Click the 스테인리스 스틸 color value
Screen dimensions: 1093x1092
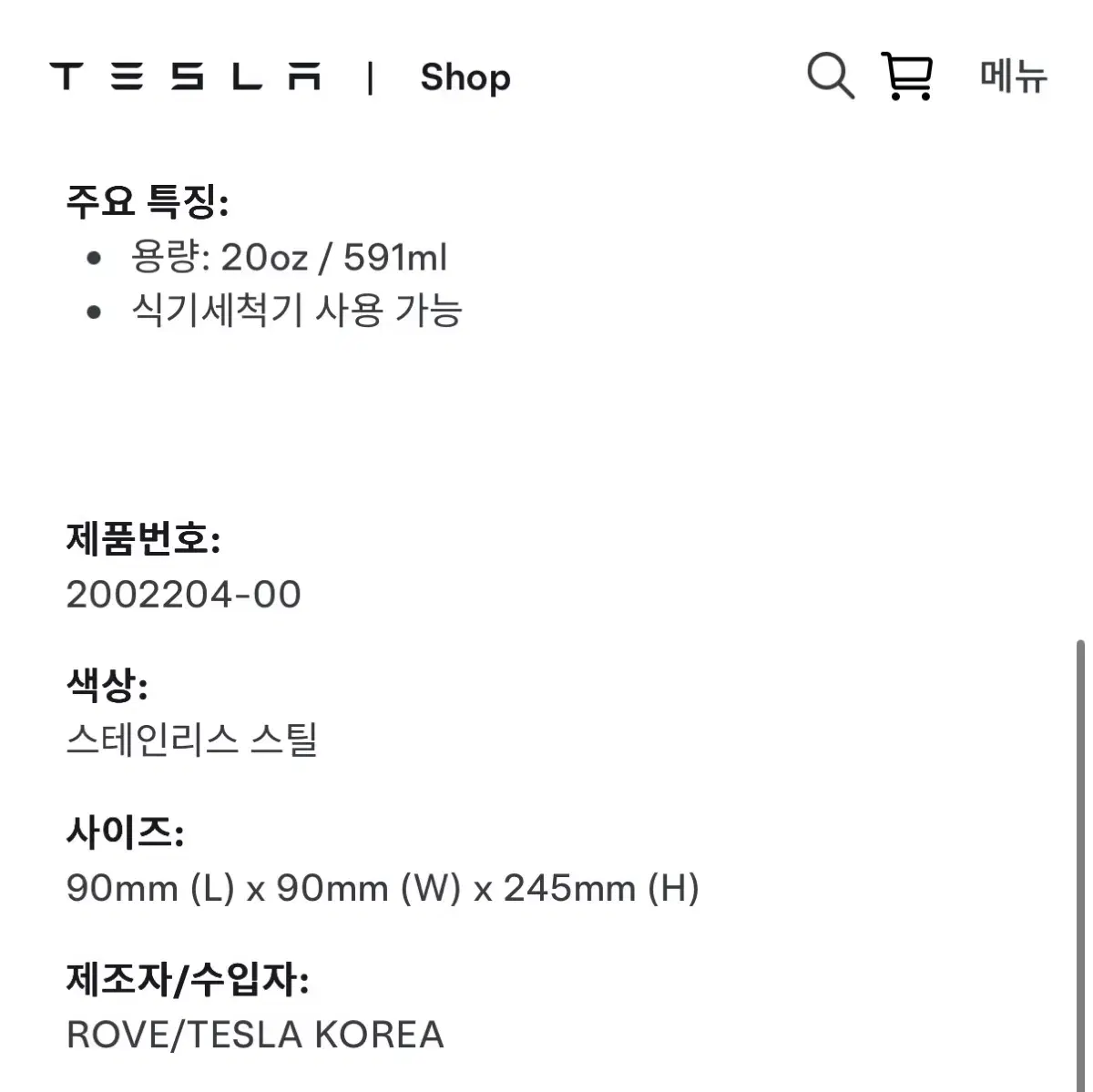[x=192, y=740]
